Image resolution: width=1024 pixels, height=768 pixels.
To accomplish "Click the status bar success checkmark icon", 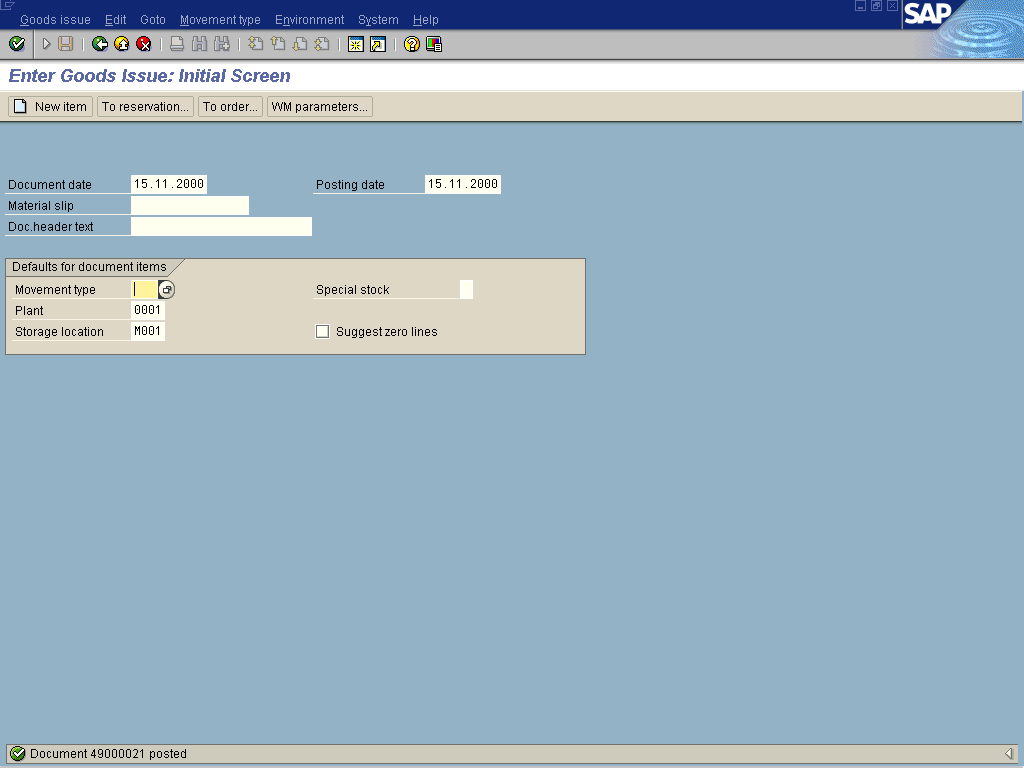I will (18, 754).
